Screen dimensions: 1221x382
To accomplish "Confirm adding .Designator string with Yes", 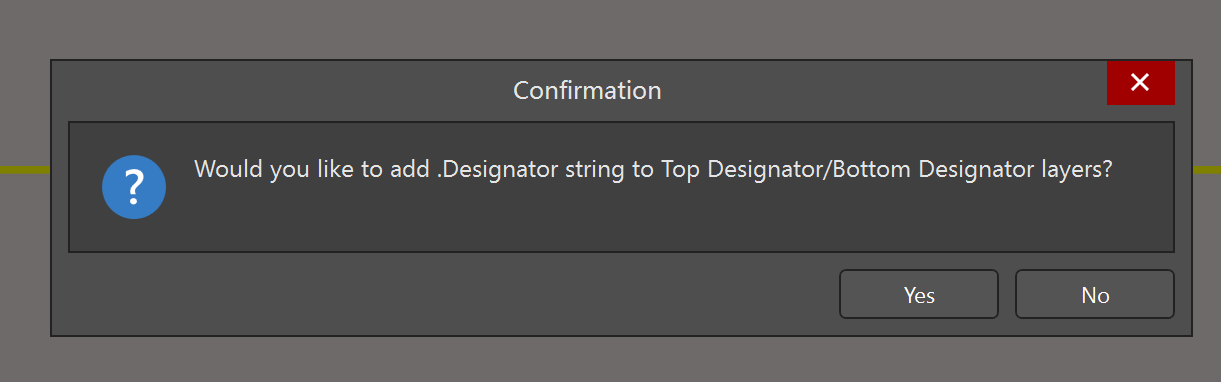I will pos(919,295).
